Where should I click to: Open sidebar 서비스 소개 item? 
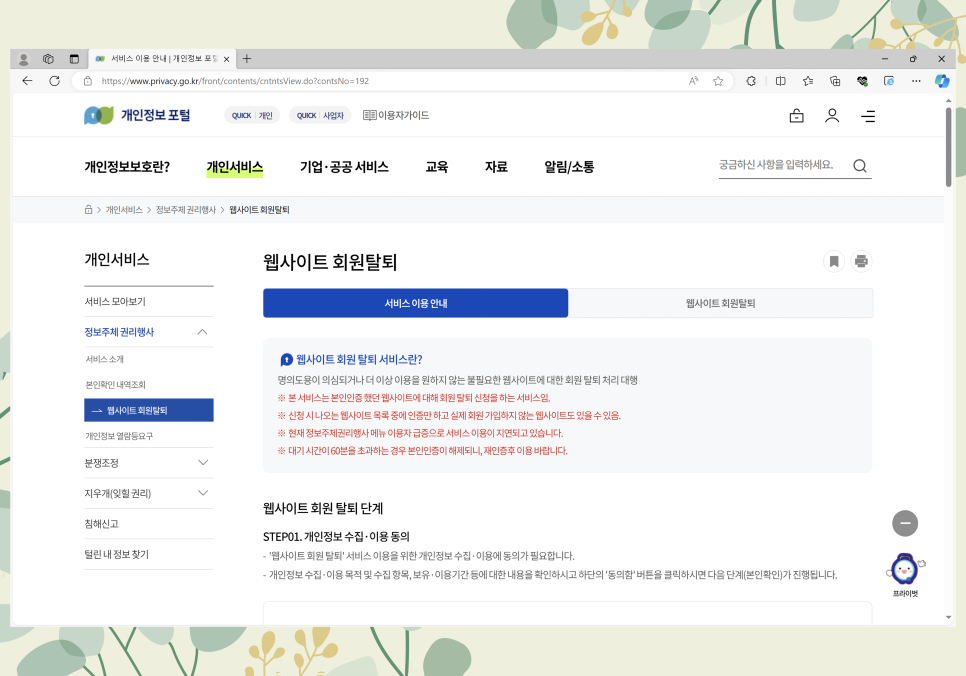pyautogui.click(x=105, y=359)
